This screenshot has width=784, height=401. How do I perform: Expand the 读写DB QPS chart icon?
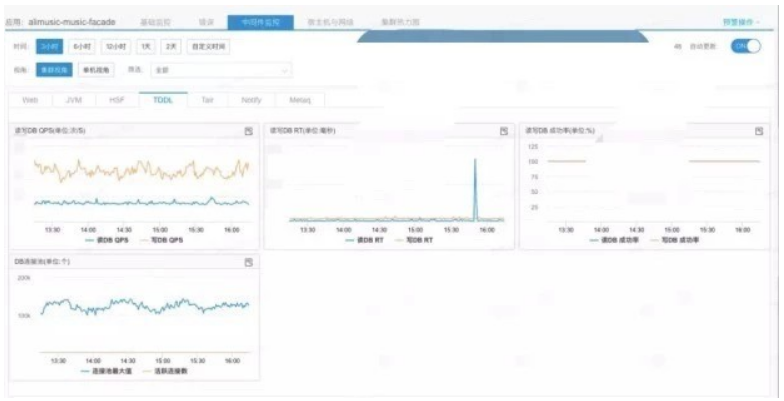point(248,131)
